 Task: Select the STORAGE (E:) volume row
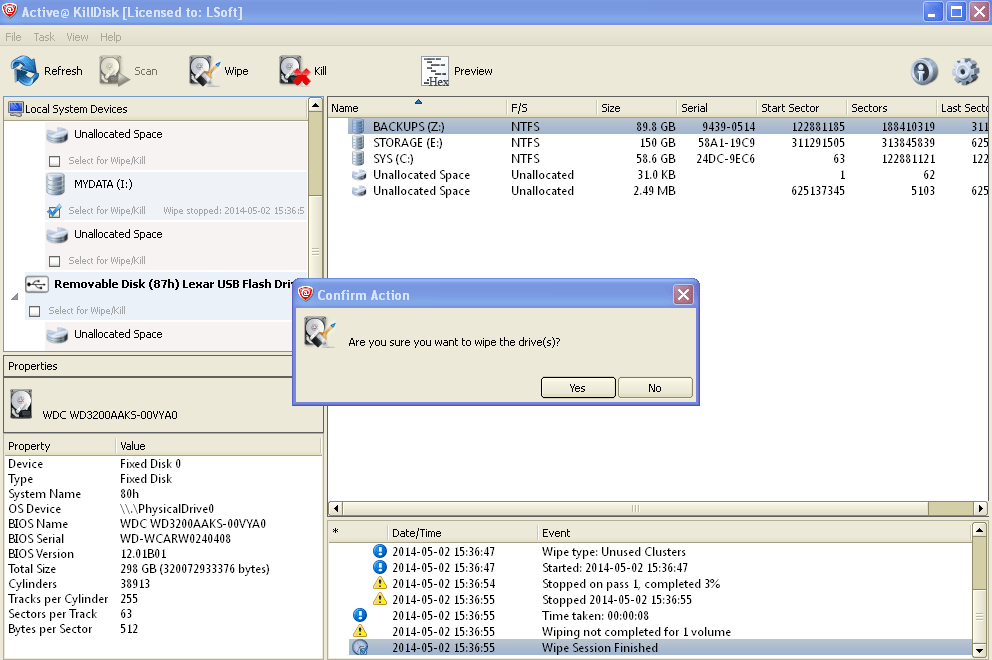point(407,143)
